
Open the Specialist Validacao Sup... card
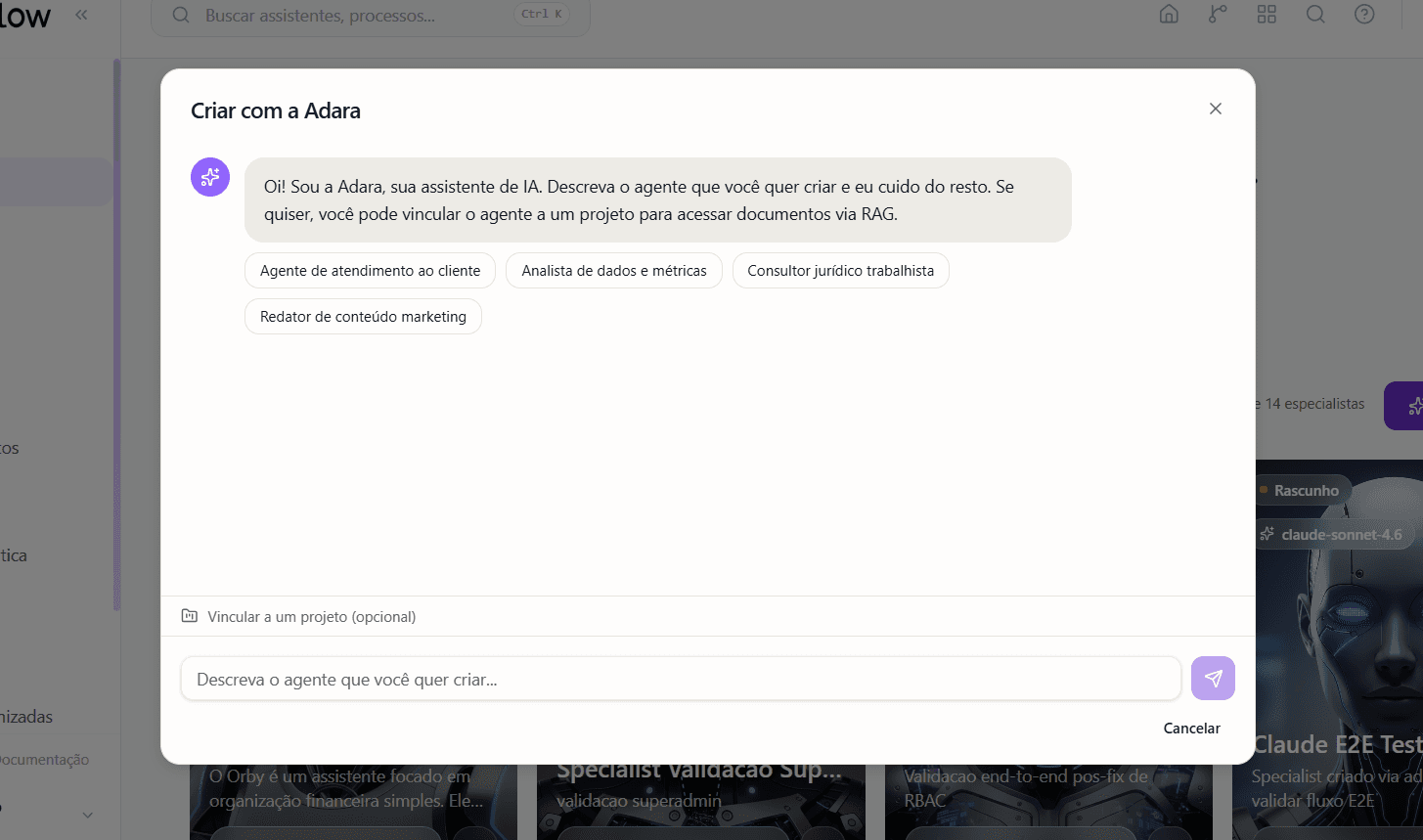[x=701, y=802]
